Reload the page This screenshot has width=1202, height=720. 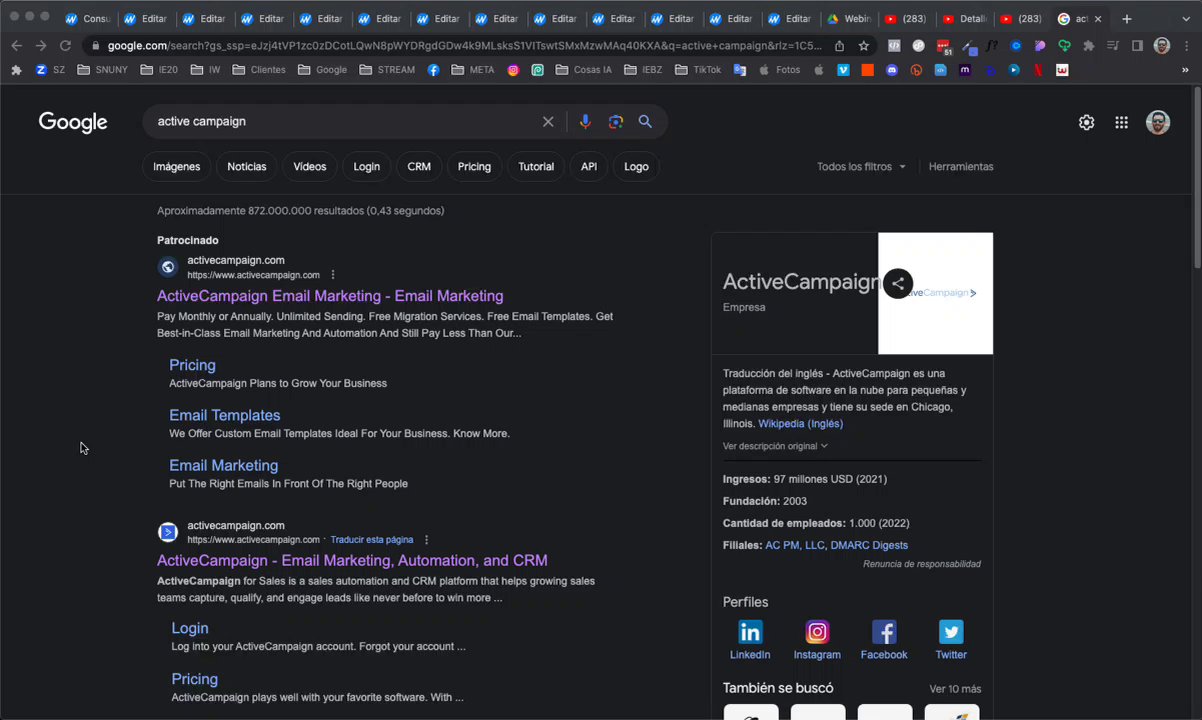[x=65, y=45]
